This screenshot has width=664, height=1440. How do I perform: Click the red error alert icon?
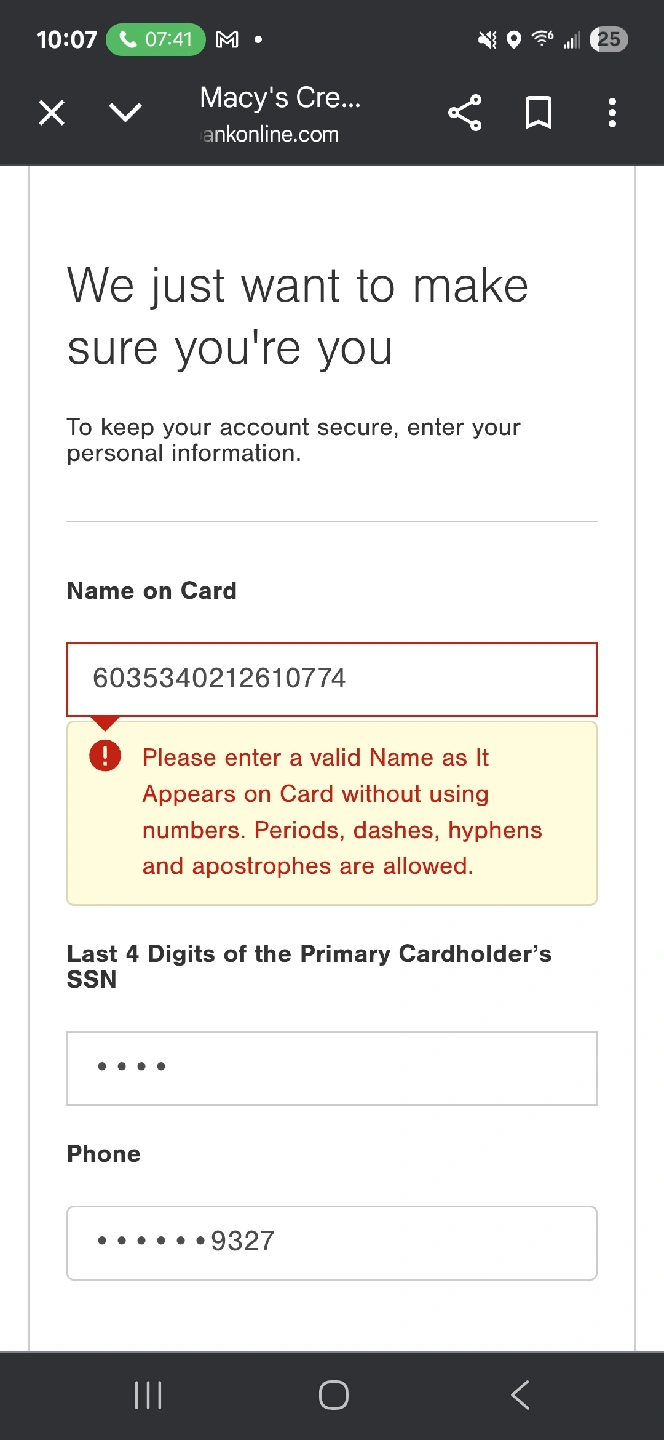[105, 756]
